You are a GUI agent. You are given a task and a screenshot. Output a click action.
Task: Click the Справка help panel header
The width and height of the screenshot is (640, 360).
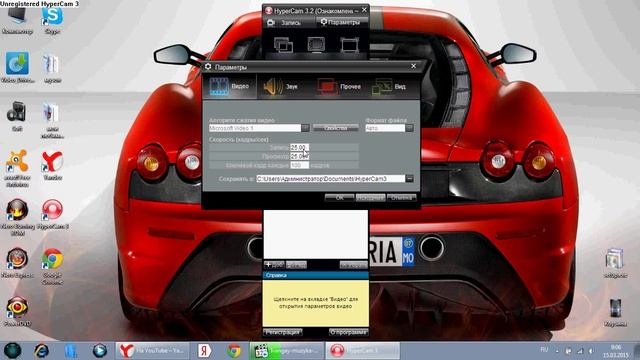coord(316,276)
